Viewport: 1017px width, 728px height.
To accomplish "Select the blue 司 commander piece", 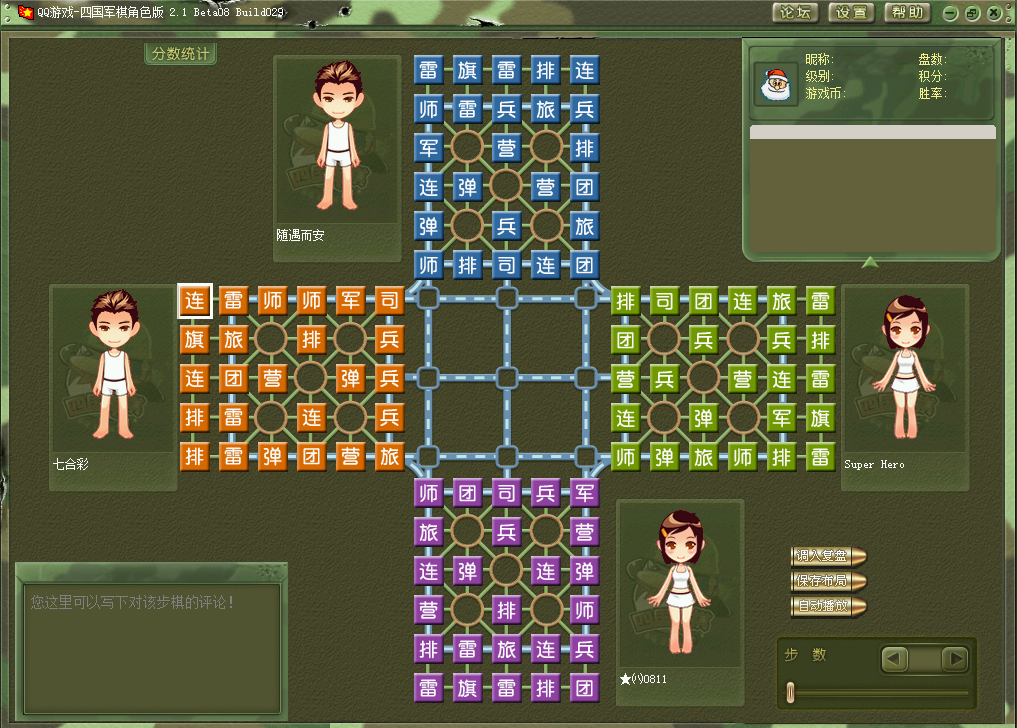I will pyautogui.click(x=506, y=265).
